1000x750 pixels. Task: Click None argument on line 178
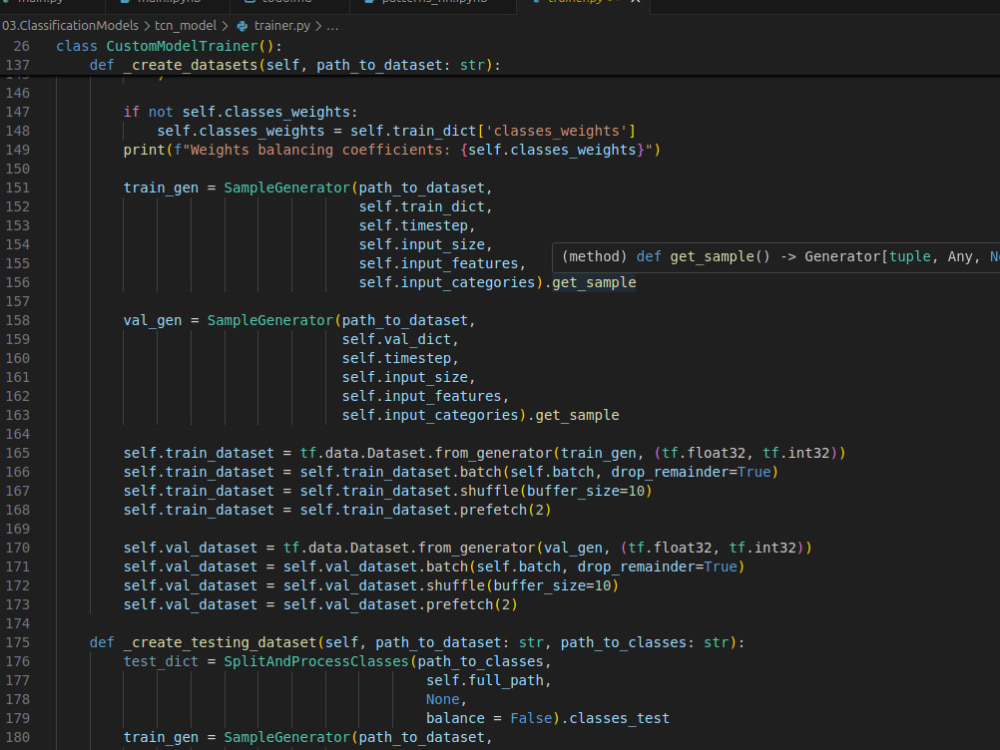click(443, 699)
